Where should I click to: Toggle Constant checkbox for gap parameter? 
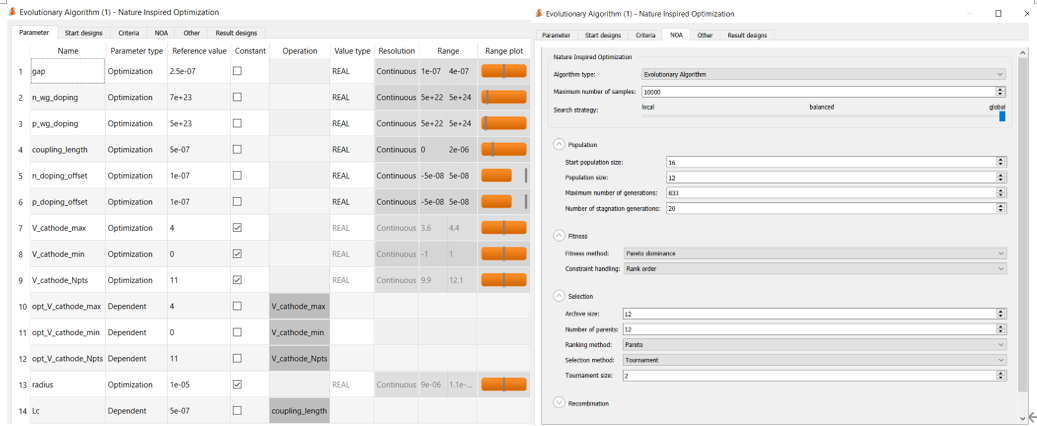[x=237, y=71]
